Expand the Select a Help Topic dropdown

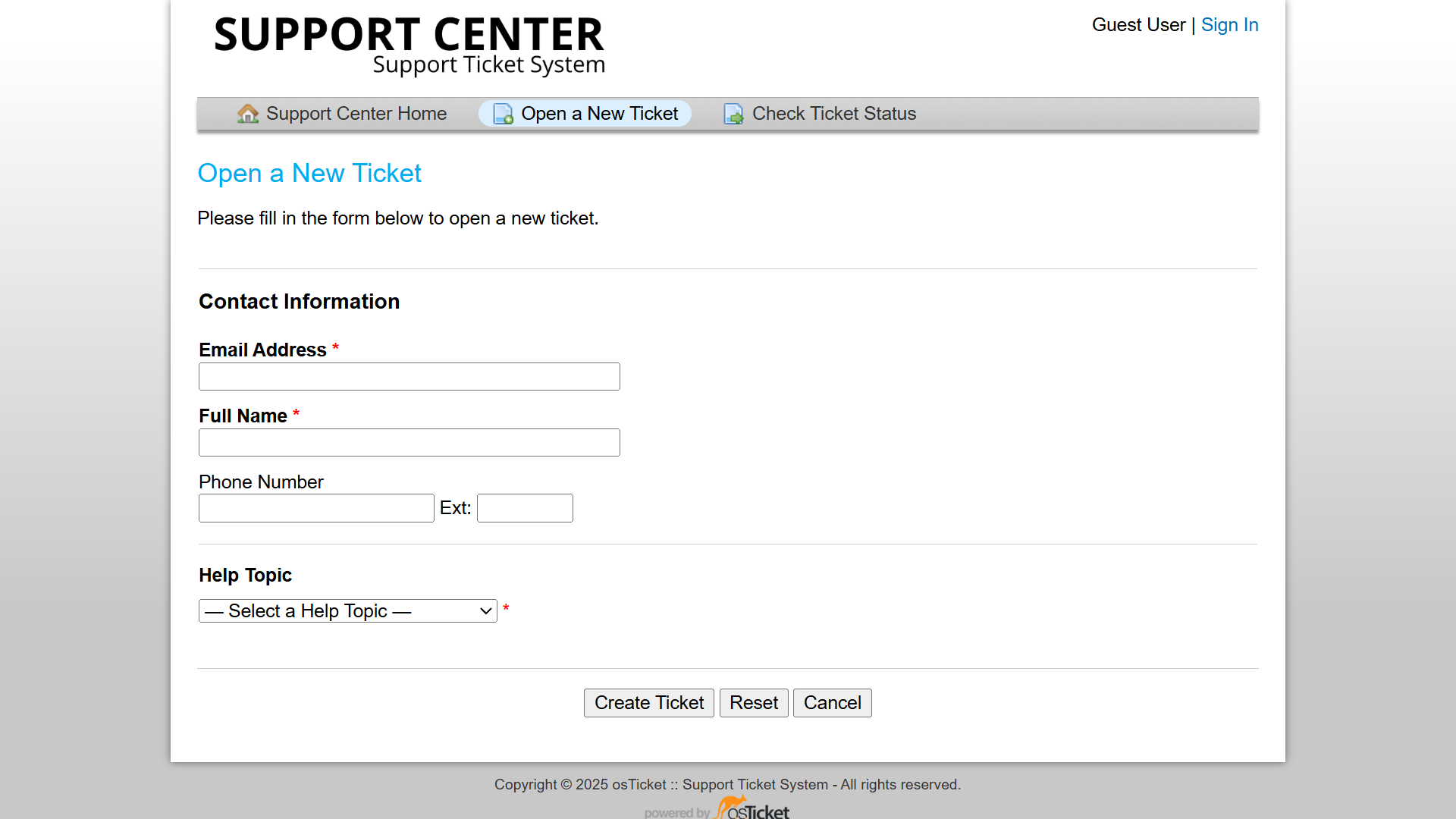click(348, 611)
